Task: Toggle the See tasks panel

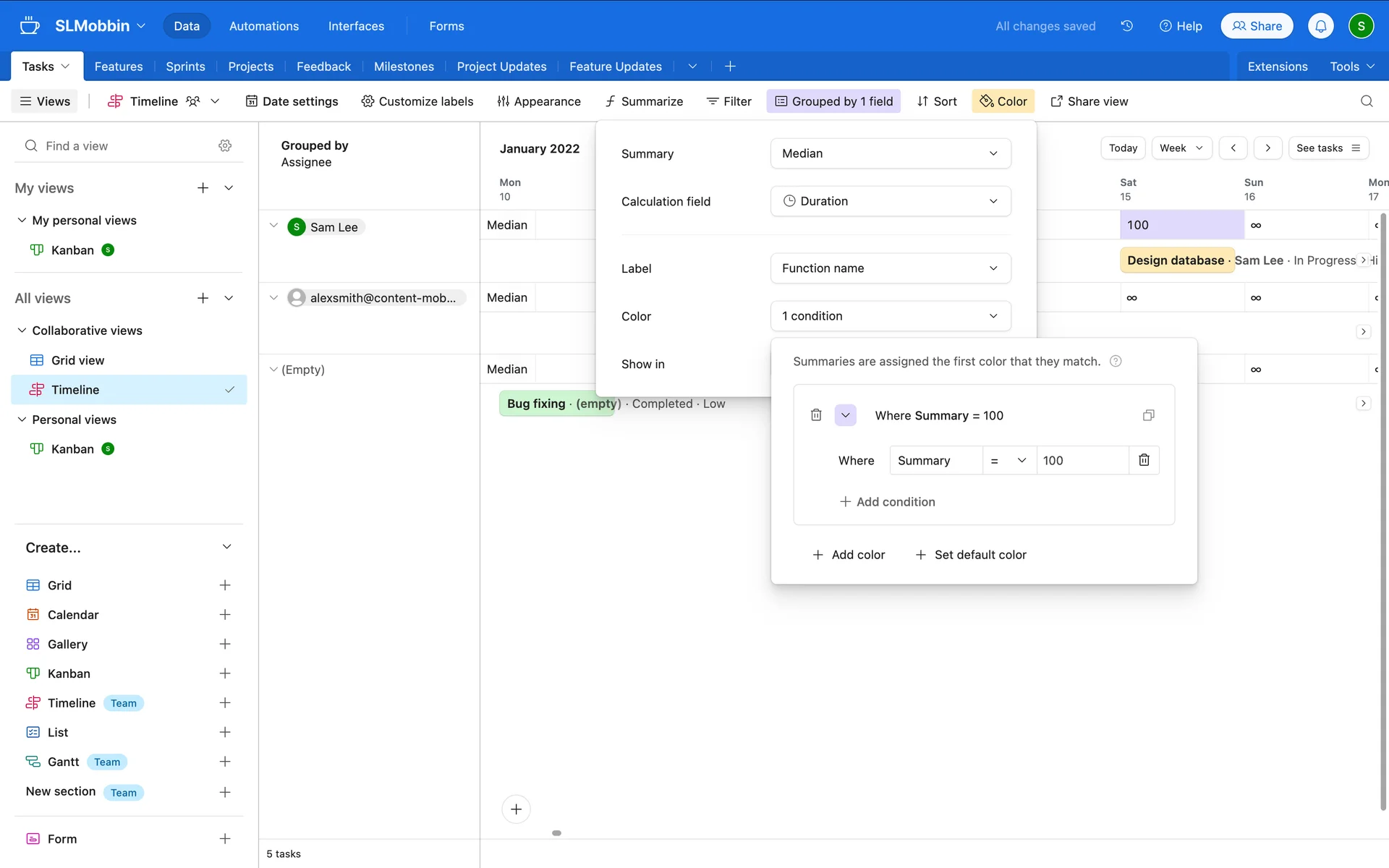Action: (x=1328, y=148)
